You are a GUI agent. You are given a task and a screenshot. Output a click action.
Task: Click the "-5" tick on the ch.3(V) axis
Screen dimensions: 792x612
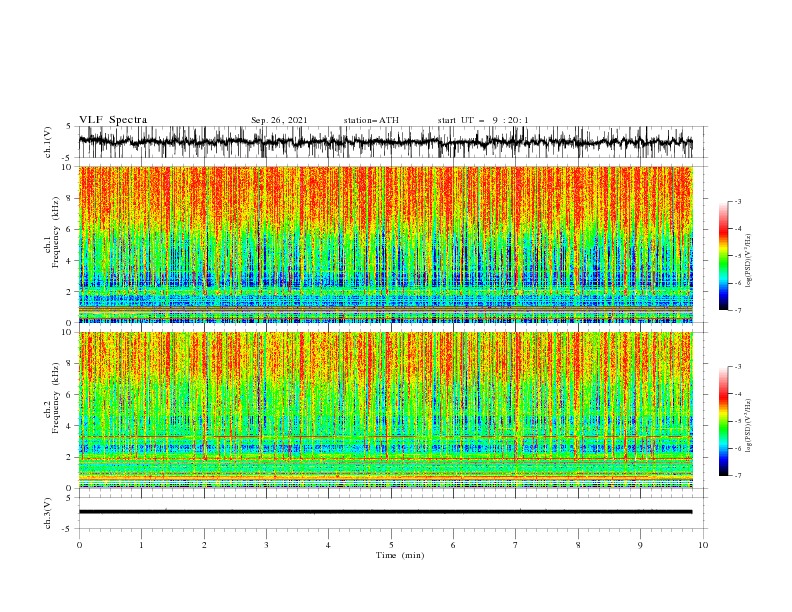coord(68,529)
